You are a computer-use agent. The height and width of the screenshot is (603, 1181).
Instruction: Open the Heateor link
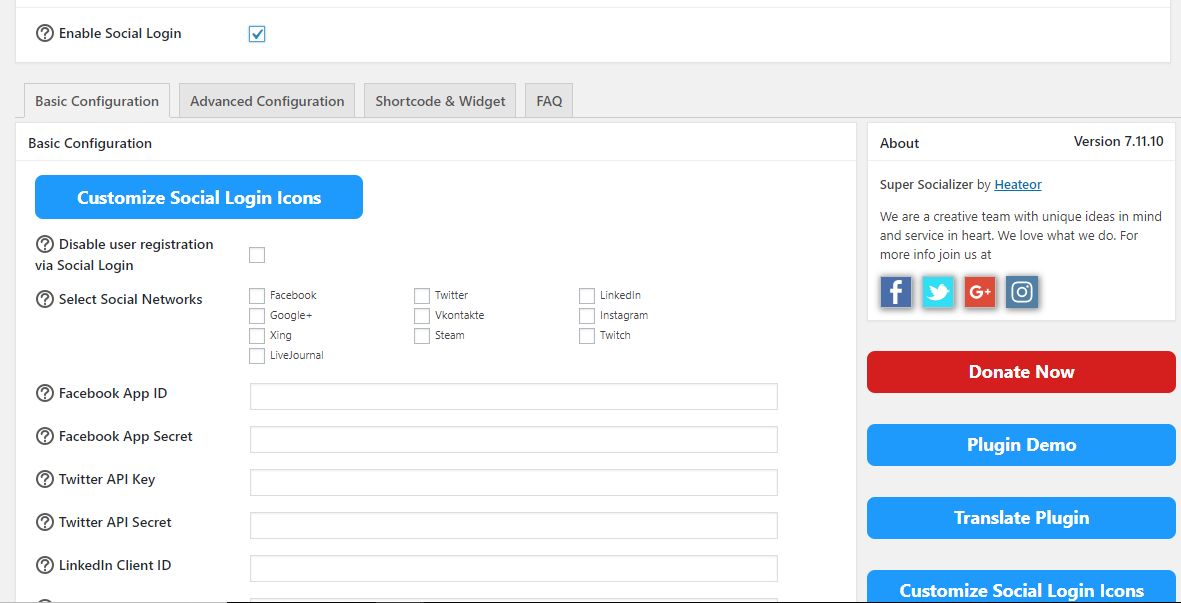tap(1017, 184)
